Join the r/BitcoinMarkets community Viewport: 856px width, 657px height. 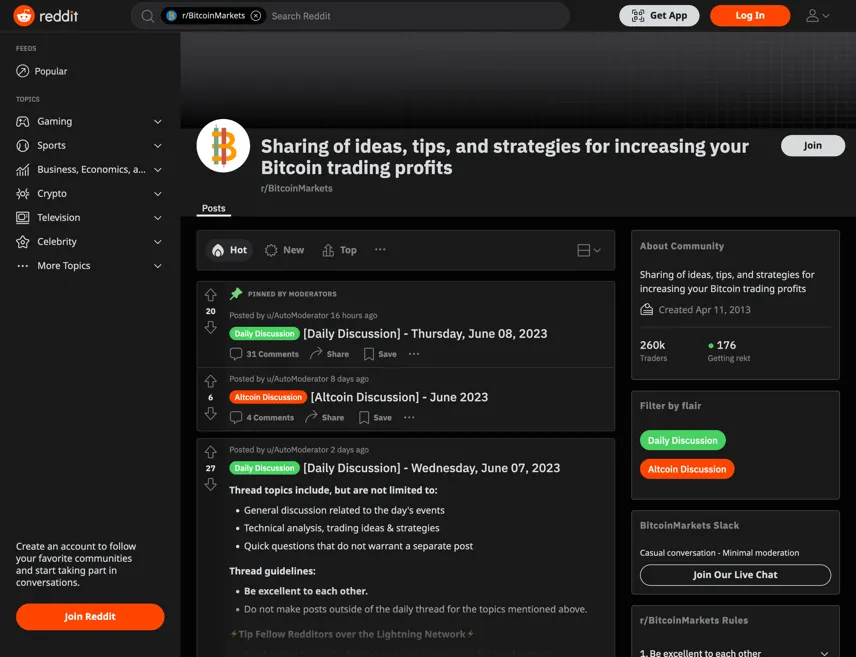click(812, 145)
